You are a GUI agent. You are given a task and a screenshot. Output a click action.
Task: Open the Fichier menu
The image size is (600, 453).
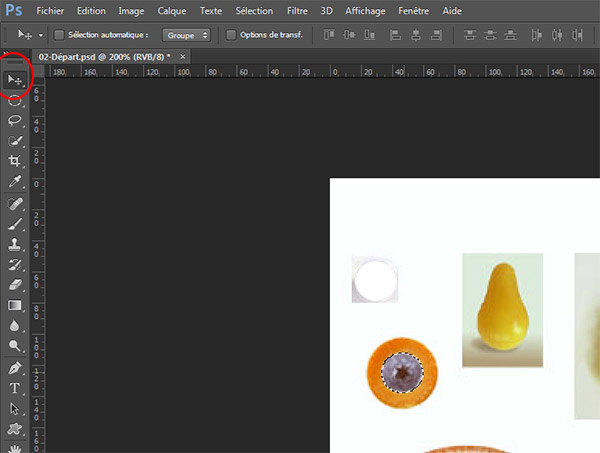pos(50,11)
